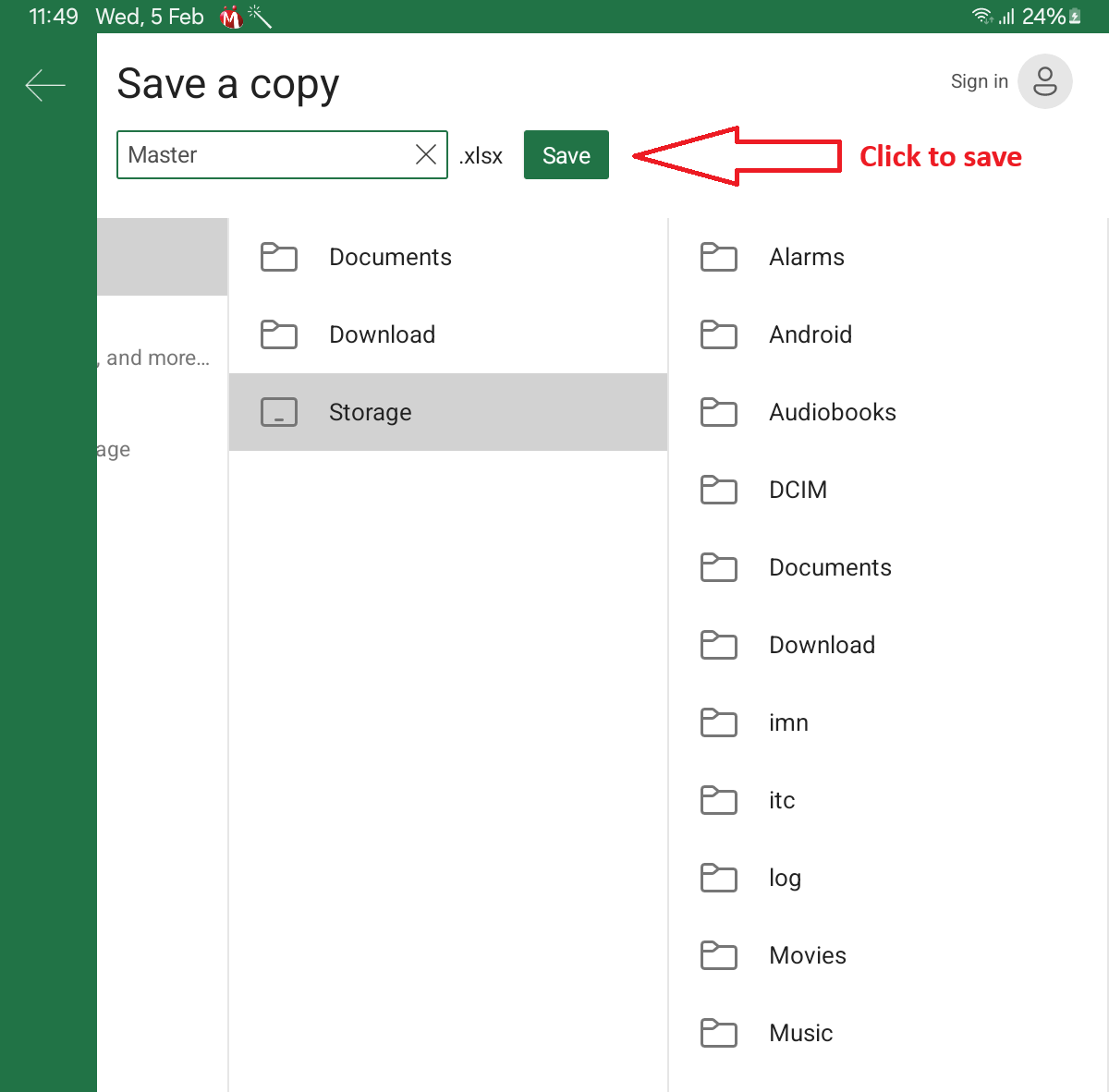Screen dimensions: 1109x1092
Task: Open the Documents folder icon in right column
Action: 719,567
